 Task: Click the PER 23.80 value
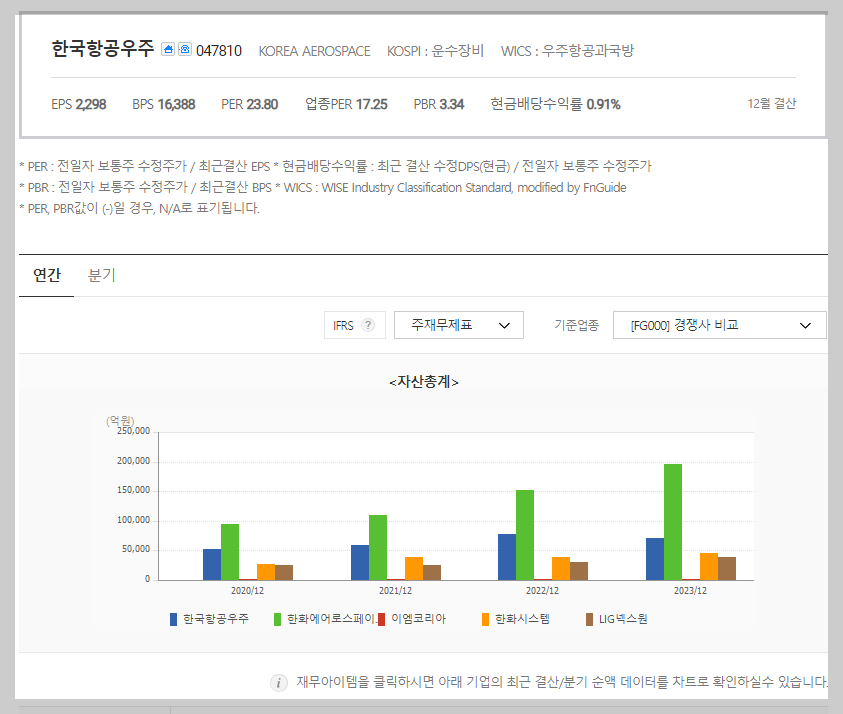pos(249,104)
